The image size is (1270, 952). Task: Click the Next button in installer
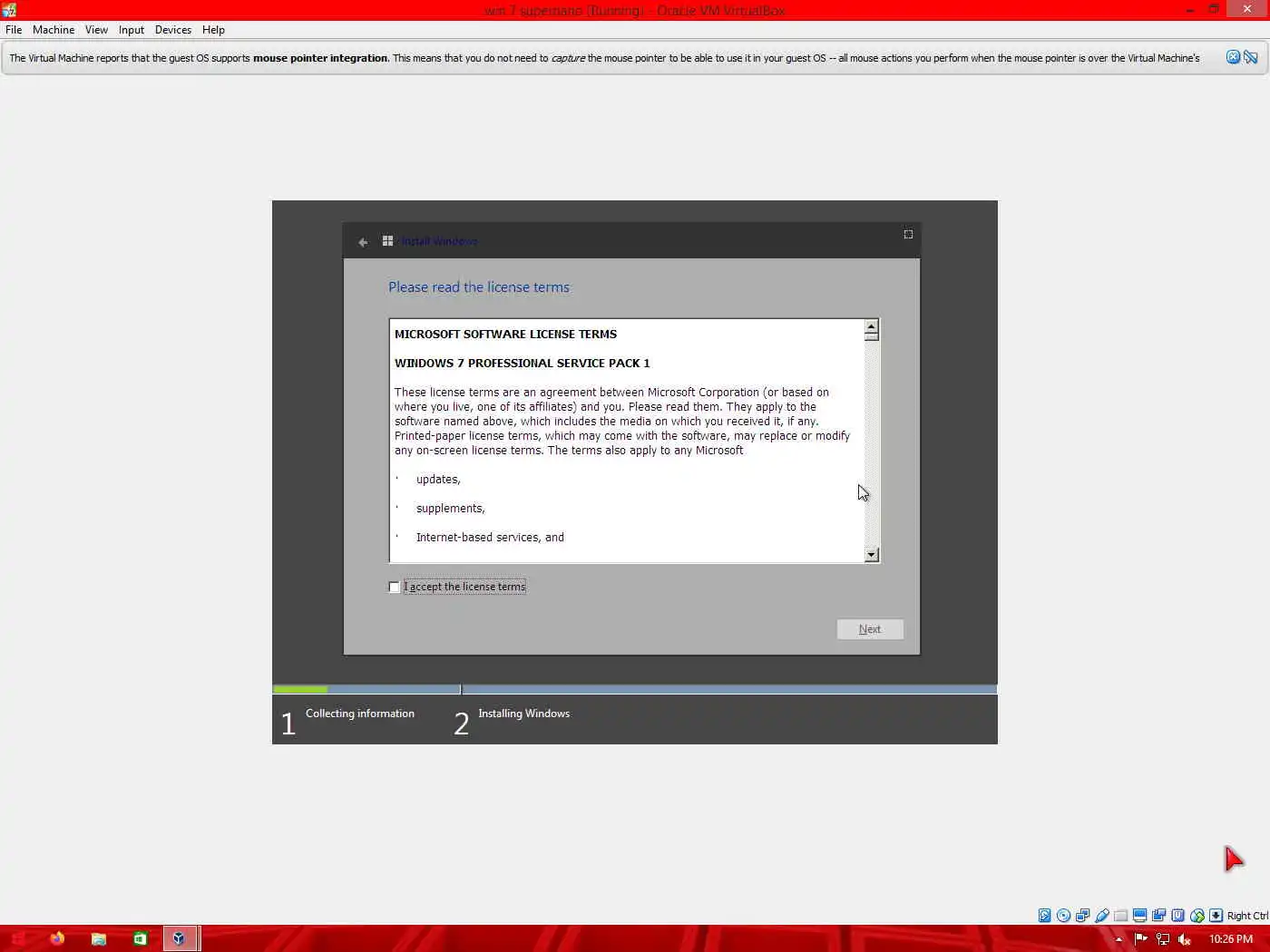[870, 629]
